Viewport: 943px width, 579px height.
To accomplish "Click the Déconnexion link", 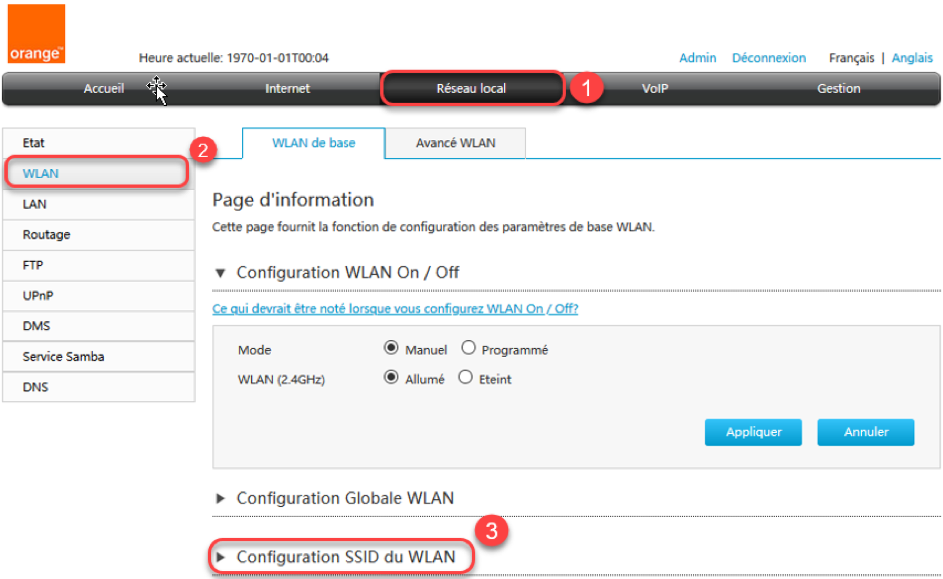I will 768,58.
